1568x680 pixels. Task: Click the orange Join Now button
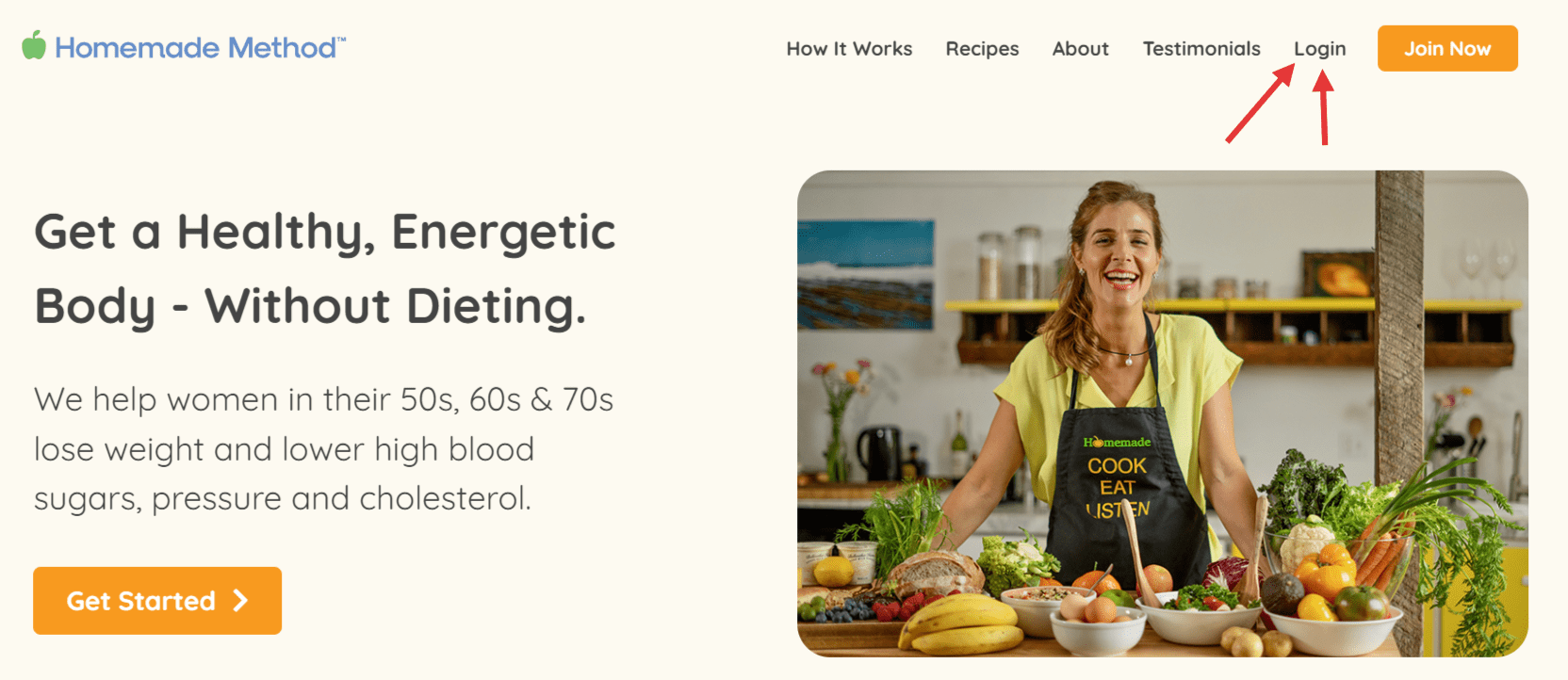pyautogui.click(x=1447, y=48)
